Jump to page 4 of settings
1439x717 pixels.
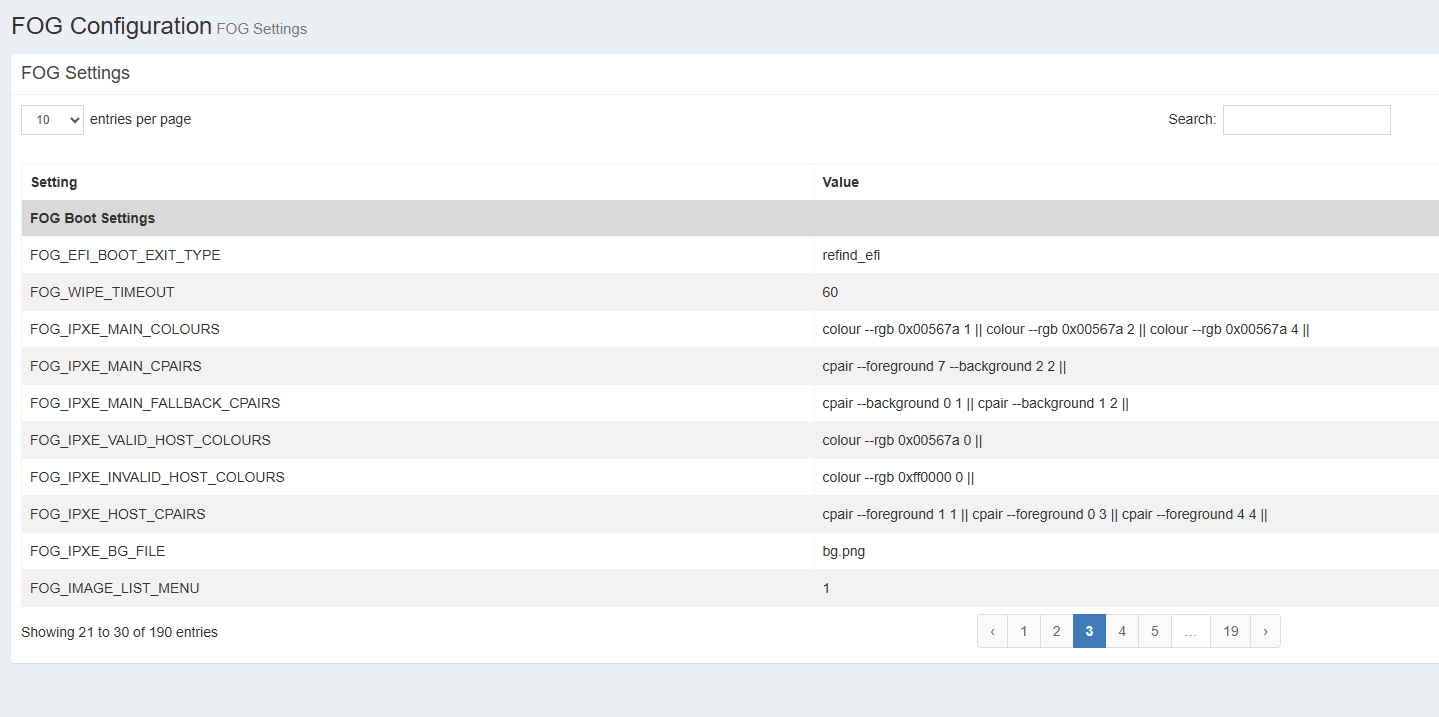click(1122, 631)
